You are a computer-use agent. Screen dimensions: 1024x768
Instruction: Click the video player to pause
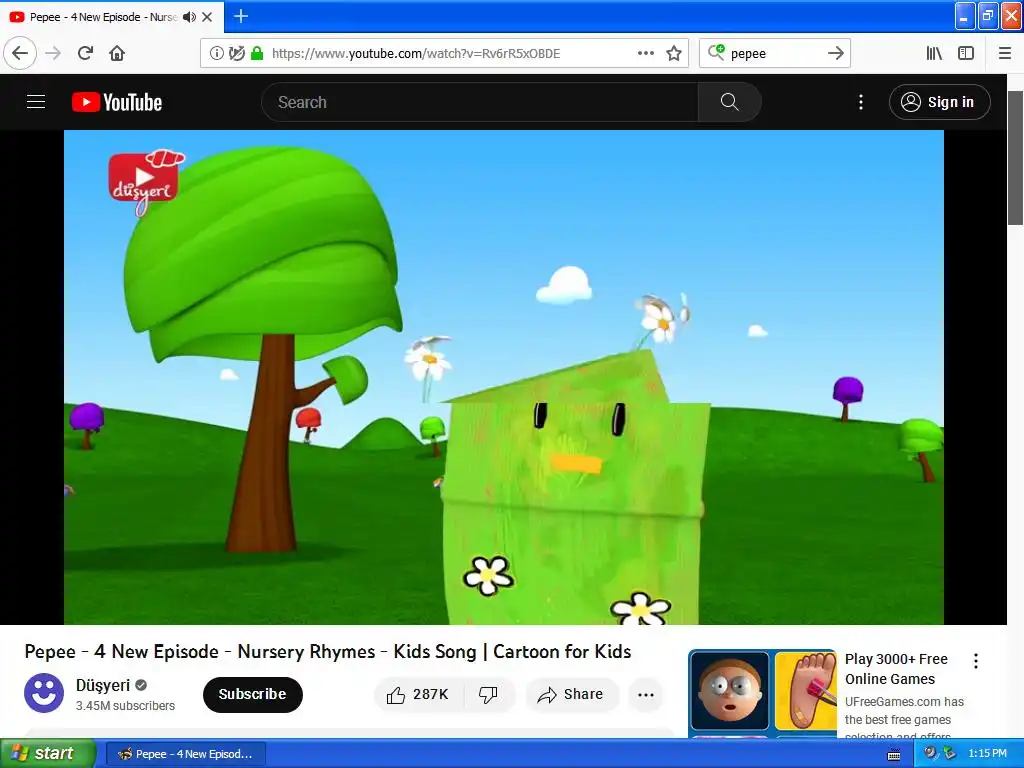click(x=504, y=377)
